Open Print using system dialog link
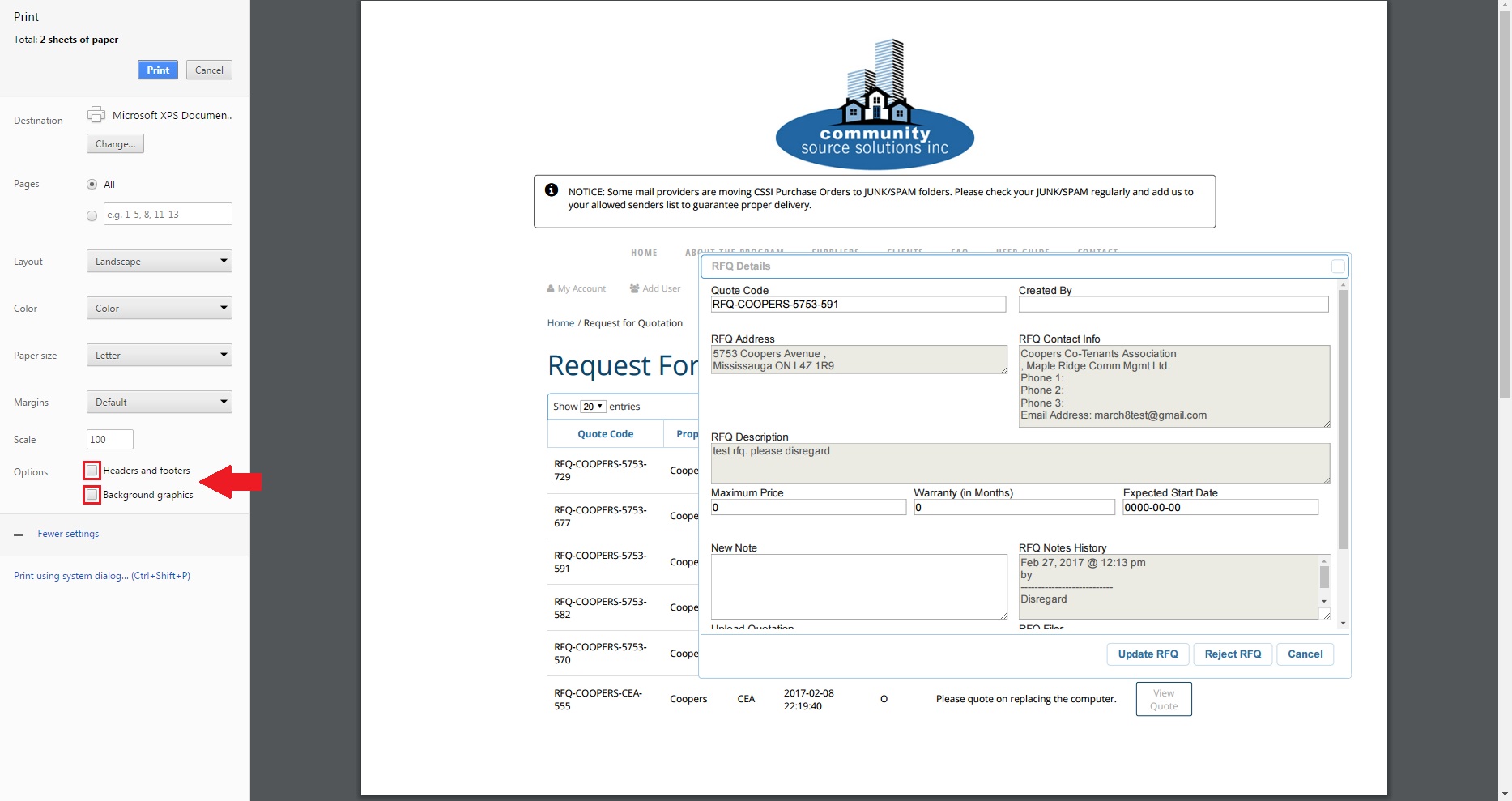1512x801 pixels. 102,576
